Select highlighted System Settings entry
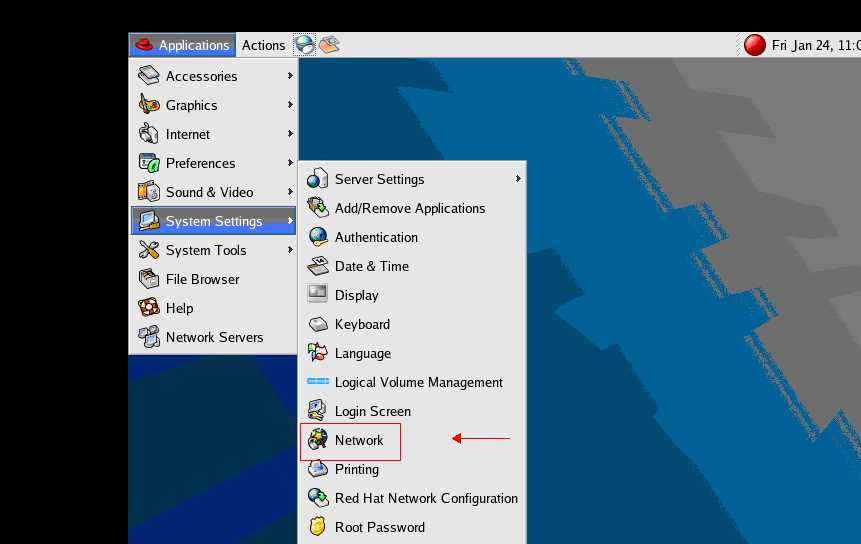This screenshot has height=544, width=861. point(214,221)
